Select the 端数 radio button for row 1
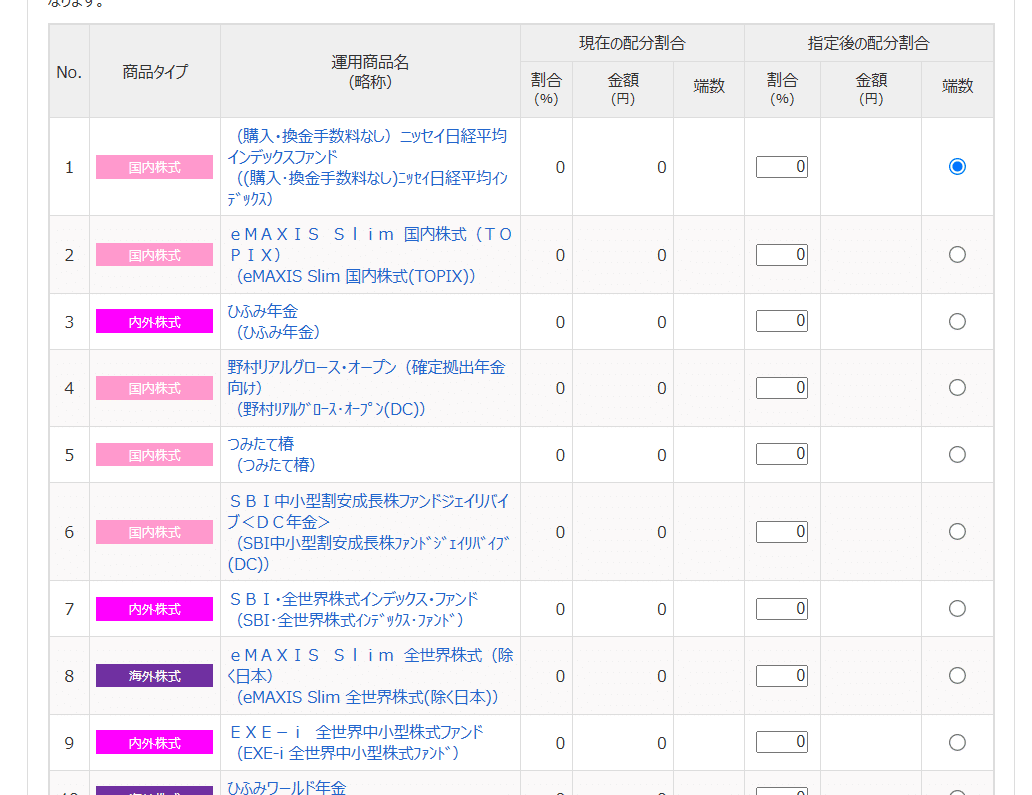Screen dimensions: 1032x795 click(x=957, y=167)
